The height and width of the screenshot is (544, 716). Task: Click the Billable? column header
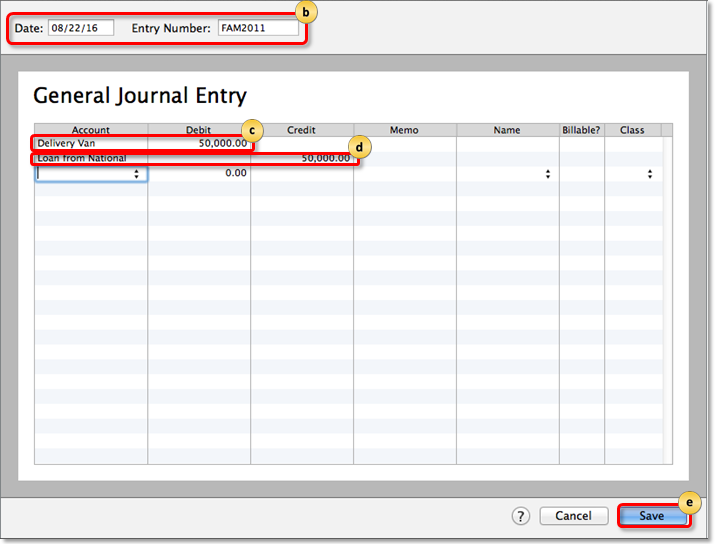coord(581,130)
